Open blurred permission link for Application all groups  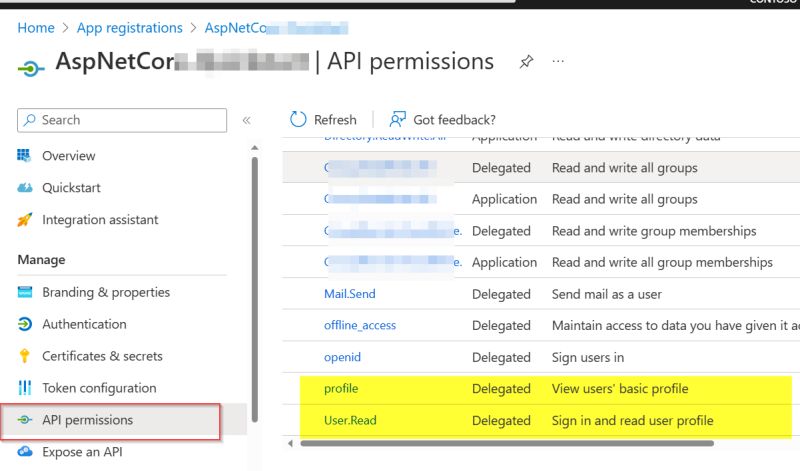(x=380, y=199)
